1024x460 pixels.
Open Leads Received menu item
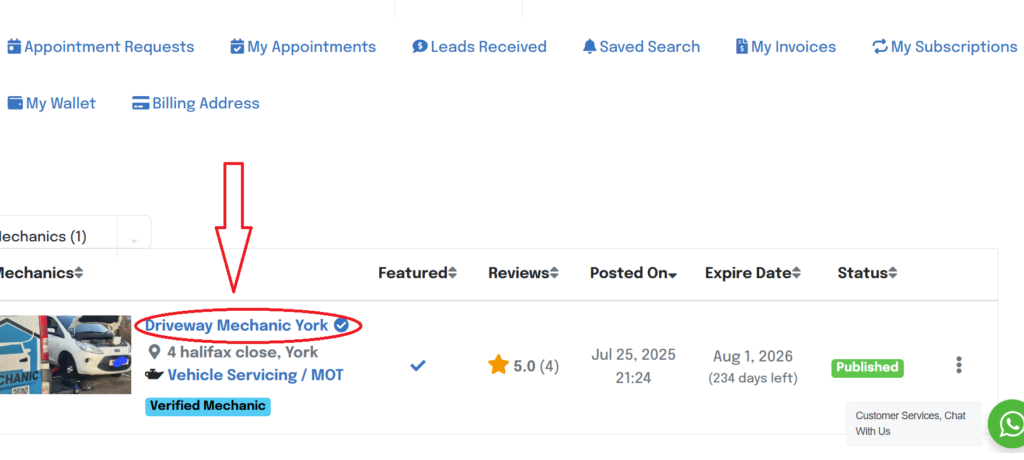click(479, 46)
